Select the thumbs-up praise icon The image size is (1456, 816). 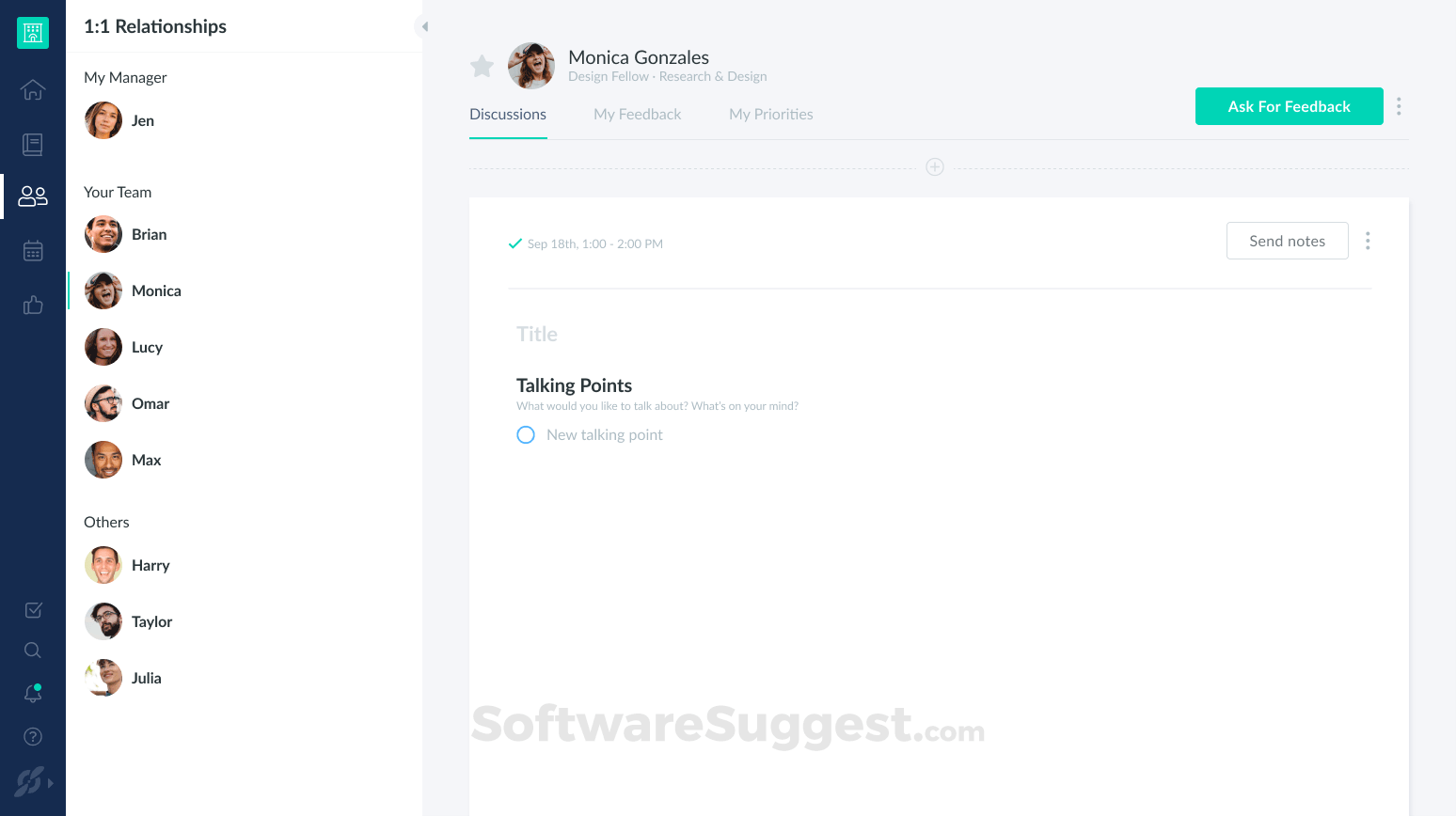point(32,305)
